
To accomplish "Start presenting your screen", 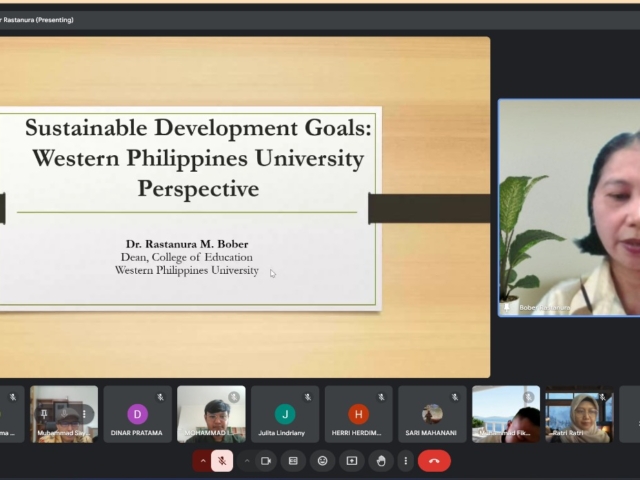I will (x=351, y=461).
